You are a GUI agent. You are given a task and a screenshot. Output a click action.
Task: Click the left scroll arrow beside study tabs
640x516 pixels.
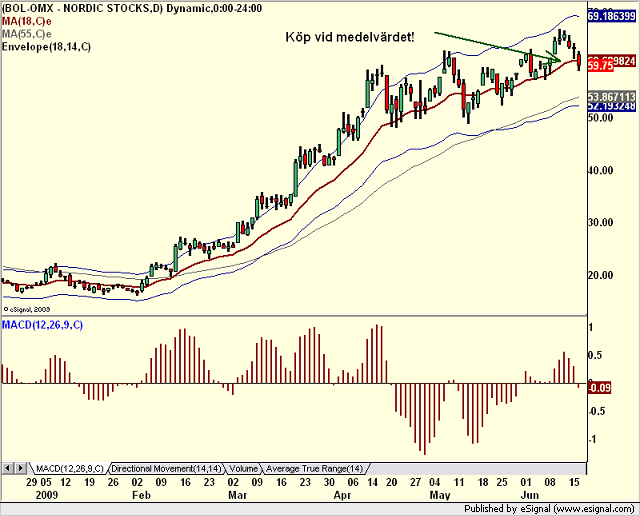pos(8,468)
